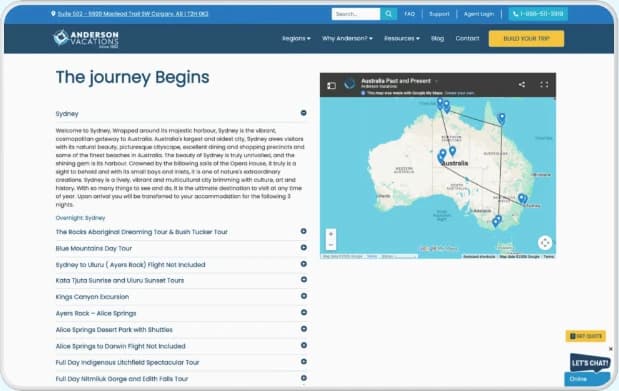619x391 pixels.
Task: Open the FAQ link
Action: pos(409,14)
